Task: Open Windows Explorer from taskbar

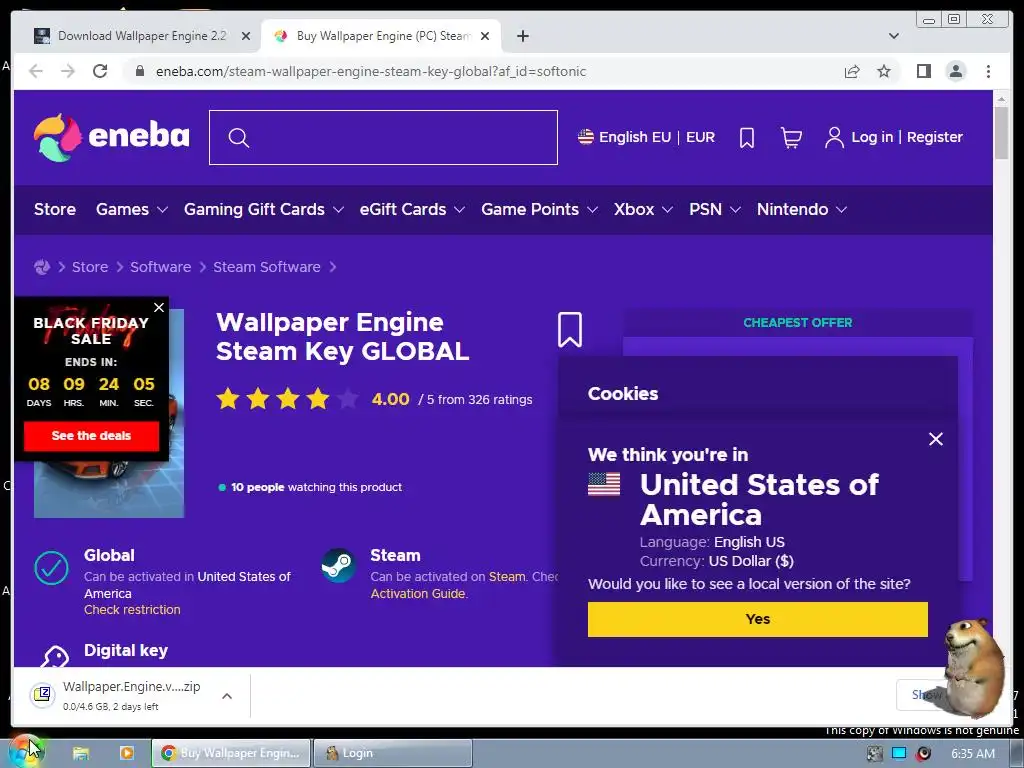Action: (80, 753)
